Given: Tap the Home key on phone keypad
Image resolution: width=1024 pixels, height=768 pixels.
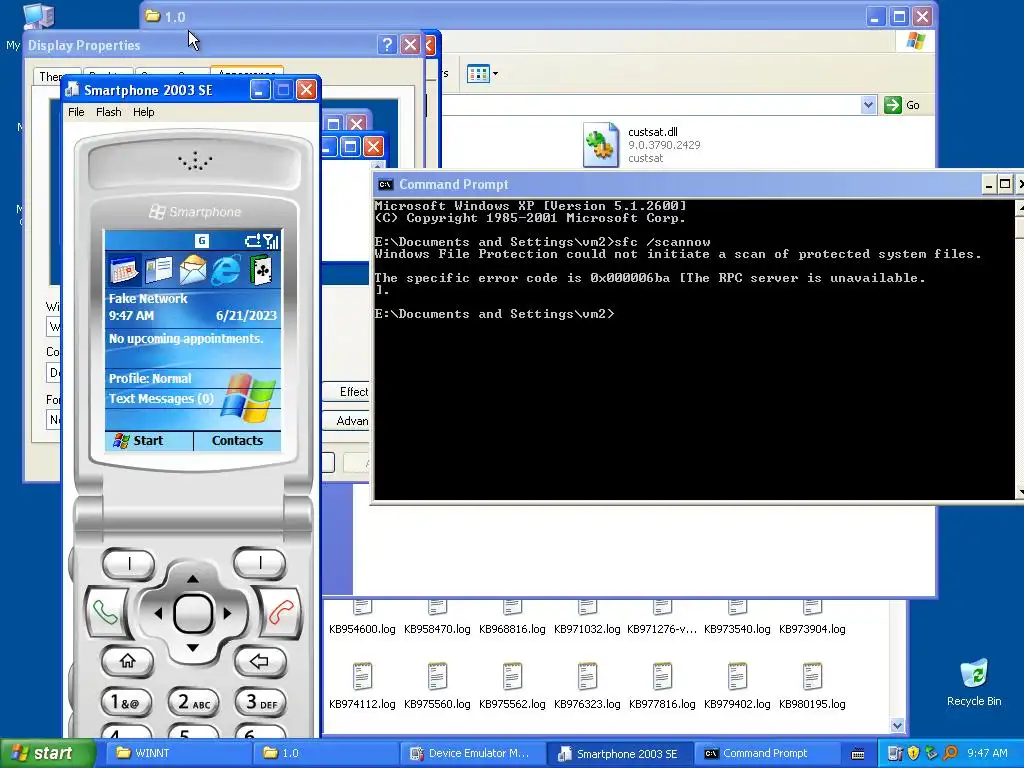Looking at the screenshot, I should coord(128,661).
